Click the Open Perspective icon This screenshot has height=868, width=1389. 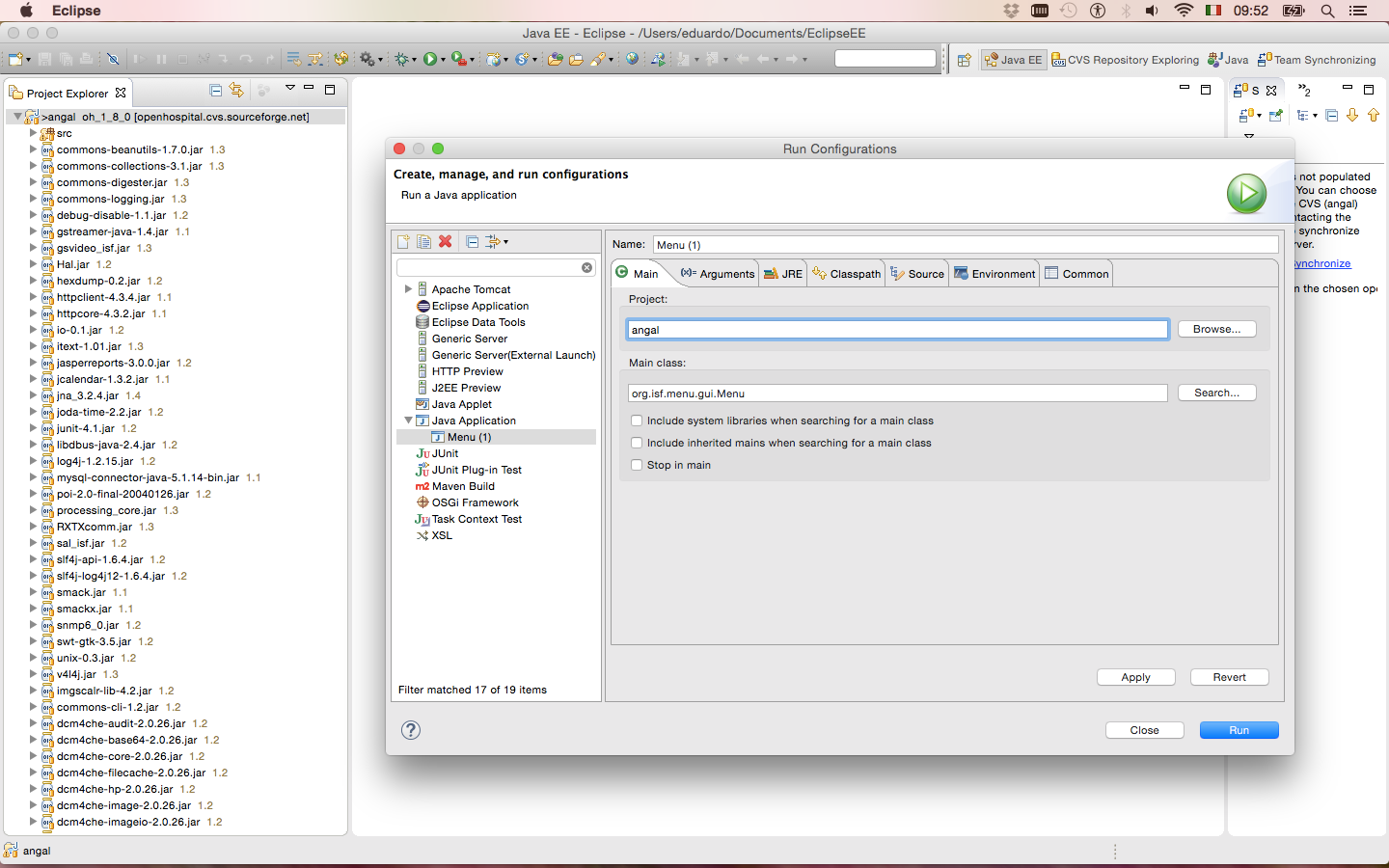pos(964,60)
